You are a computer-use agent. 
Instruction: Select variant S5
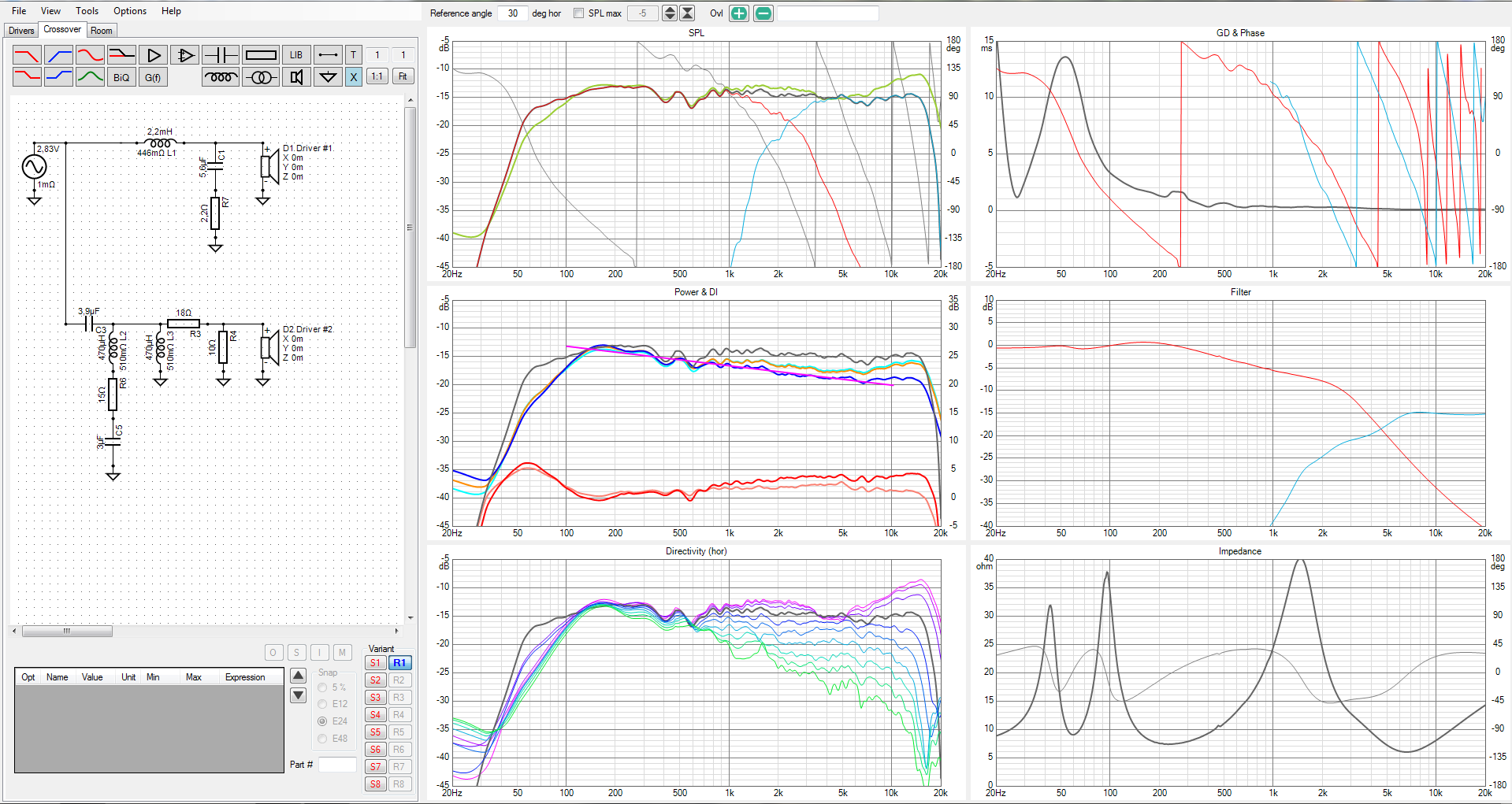[x=375, y=732]
